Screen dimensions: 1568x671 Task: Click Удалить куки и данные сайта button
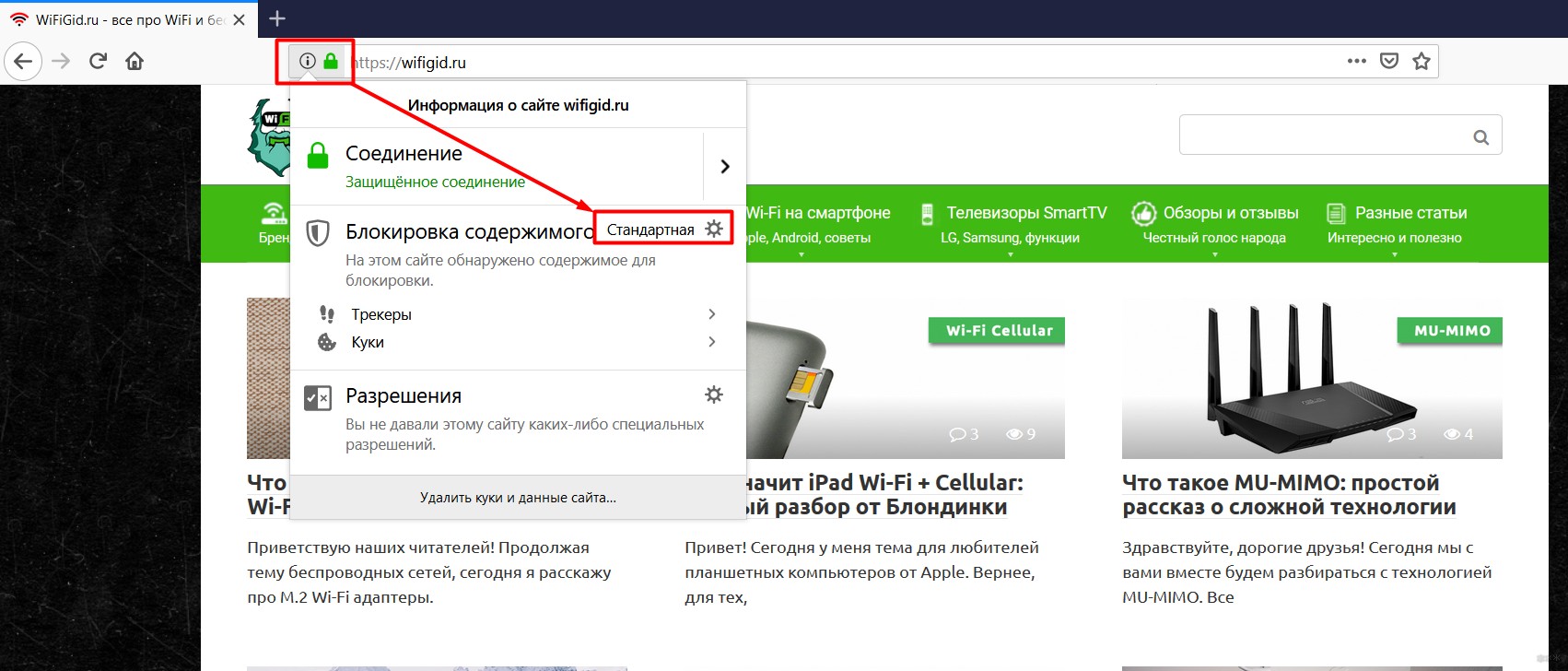(518, 498)
